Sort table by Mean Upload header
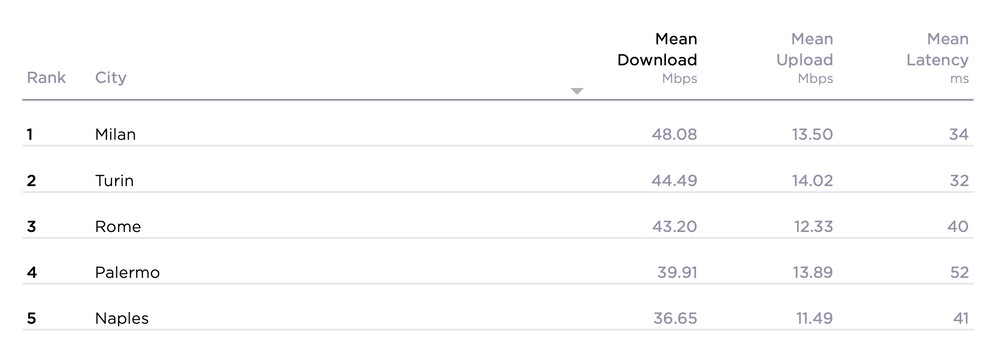The width and height of the screenshot is (1000, 363). pyautogui.click(x=804, y=58)
